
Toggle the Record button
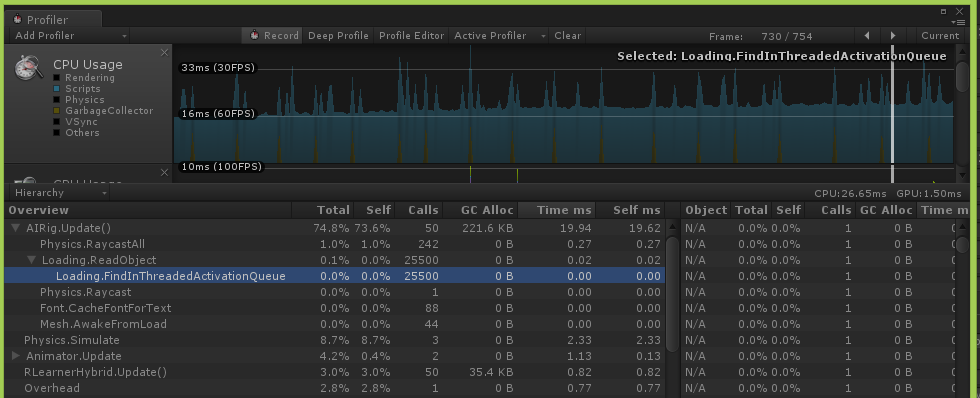[x=272, y=36]
